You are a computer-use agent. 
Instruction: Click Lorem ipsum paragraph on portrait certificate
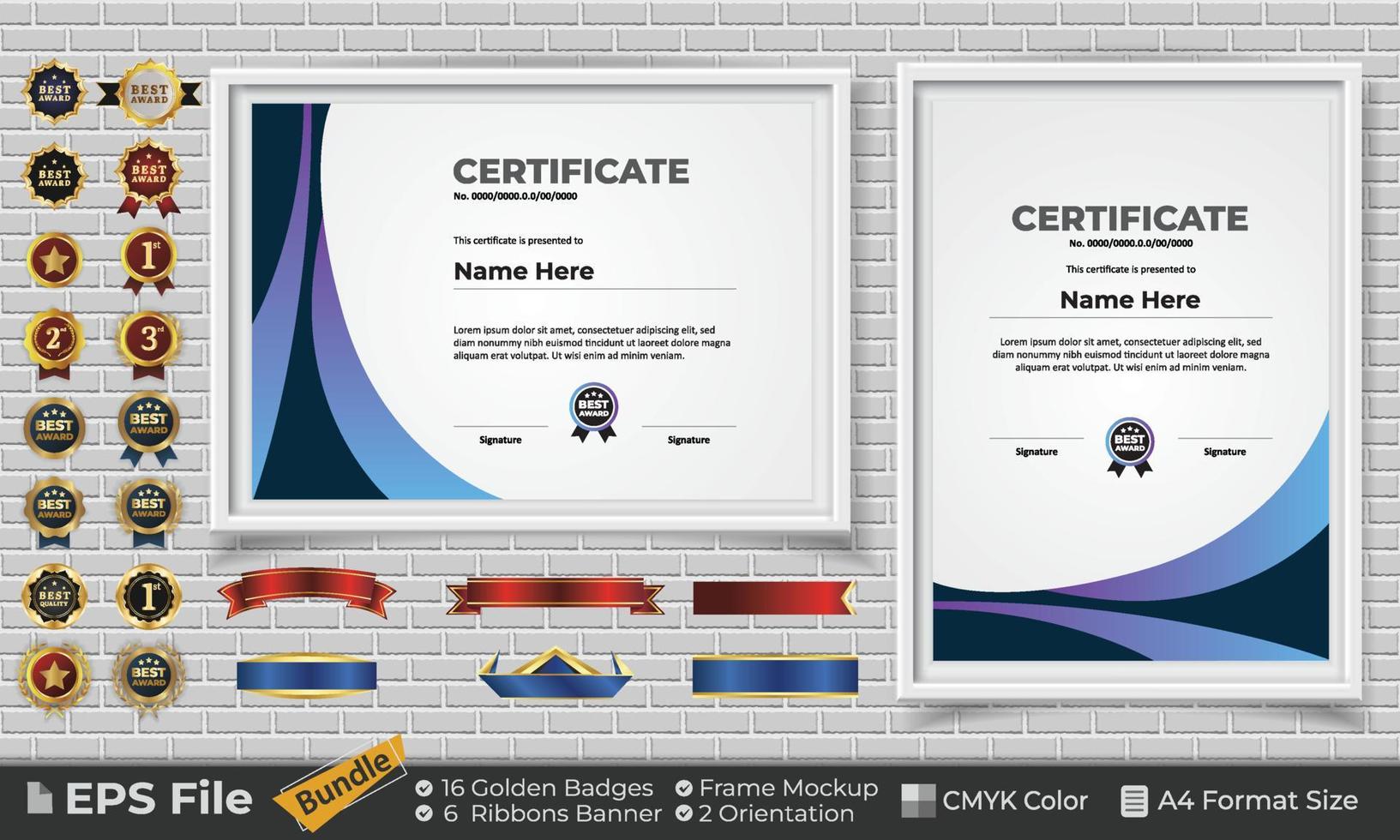coord(1131,354)
